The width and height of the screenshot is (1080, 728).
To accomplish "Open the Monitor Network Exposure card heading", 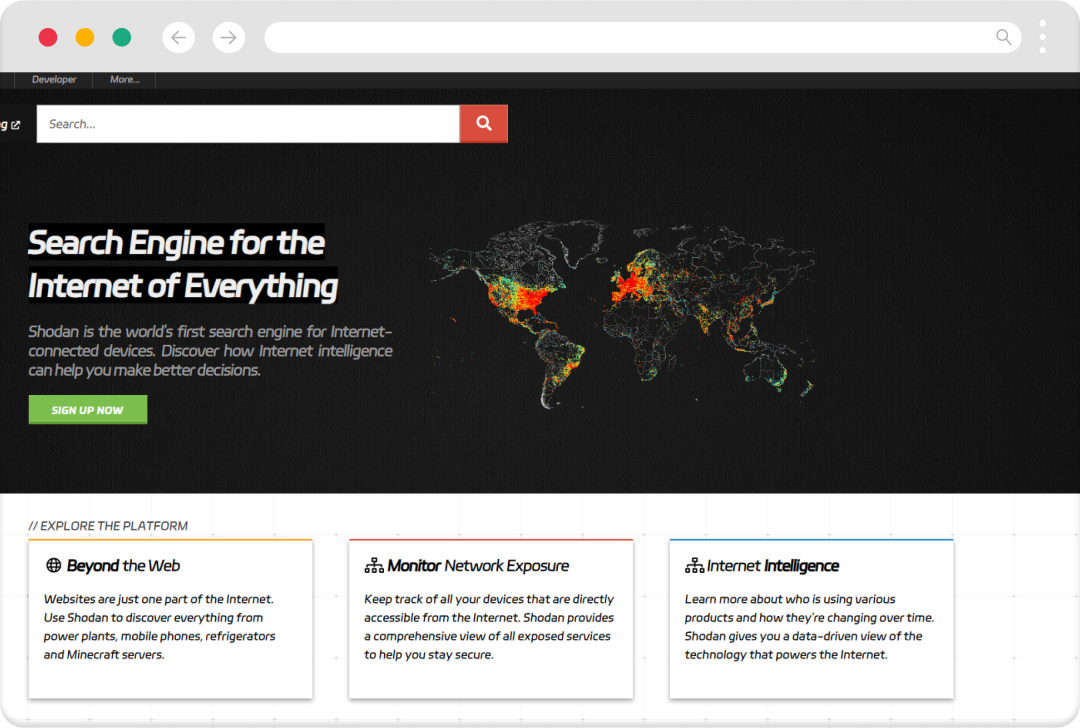I will click(x=478, y=566).
